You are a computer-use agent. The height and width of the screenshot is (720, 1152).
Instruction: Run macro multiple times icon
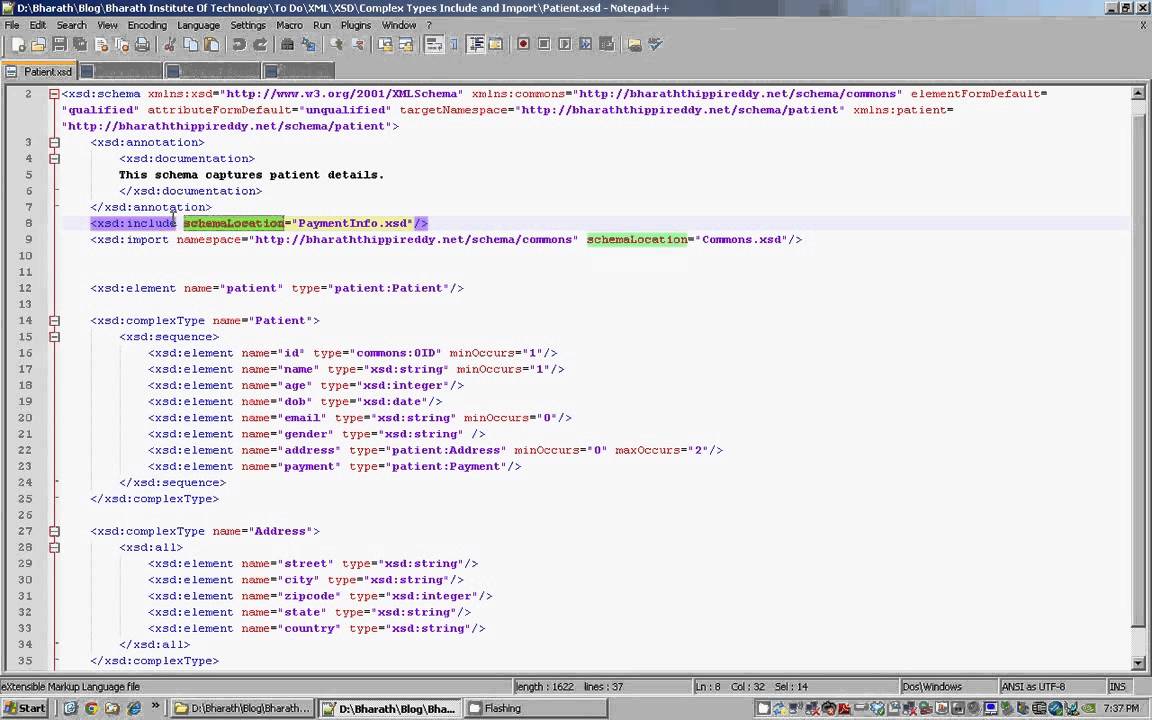click(586, 45)
